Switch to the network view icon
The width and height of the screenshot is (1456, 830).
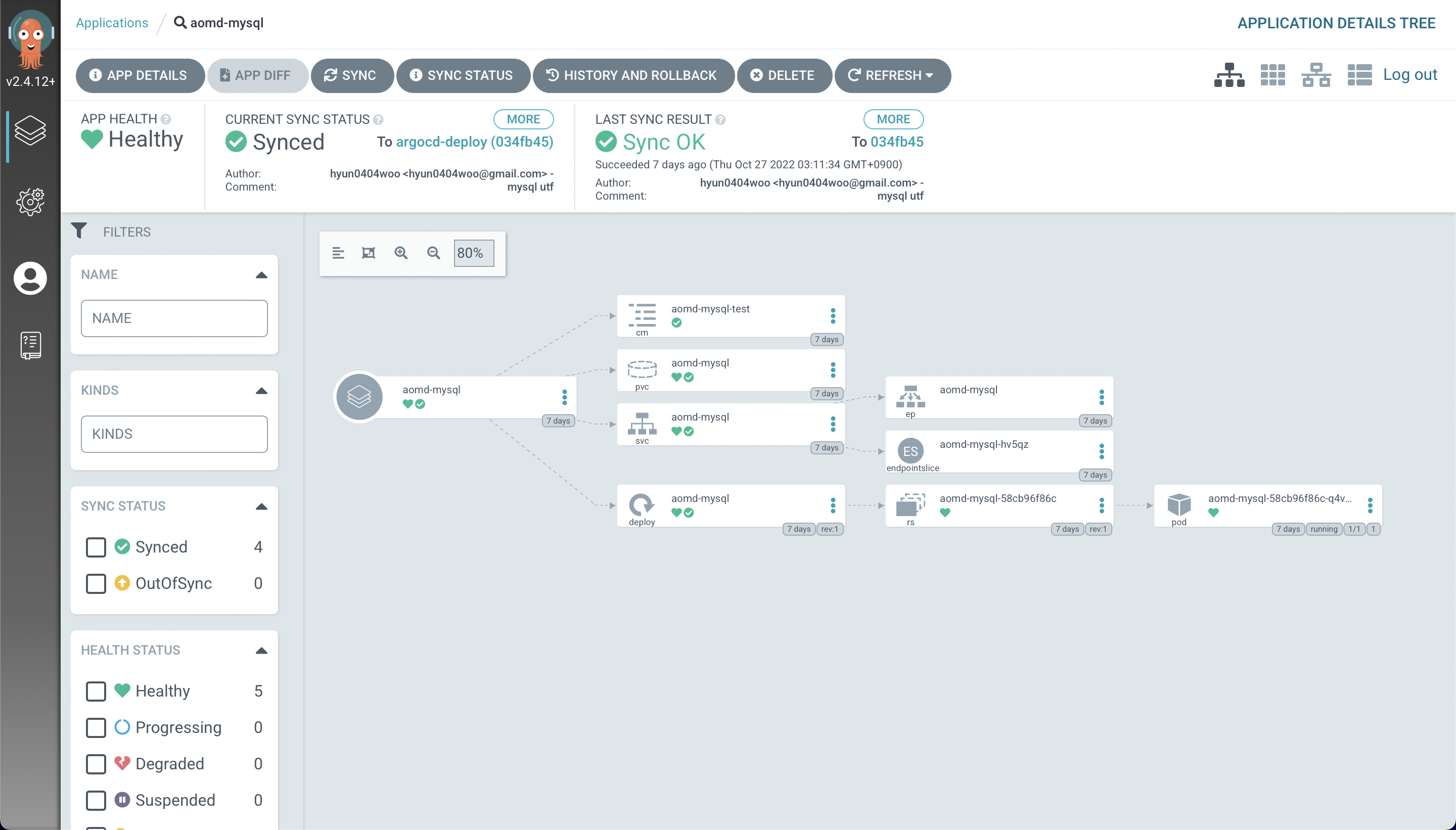[1316, 75]
